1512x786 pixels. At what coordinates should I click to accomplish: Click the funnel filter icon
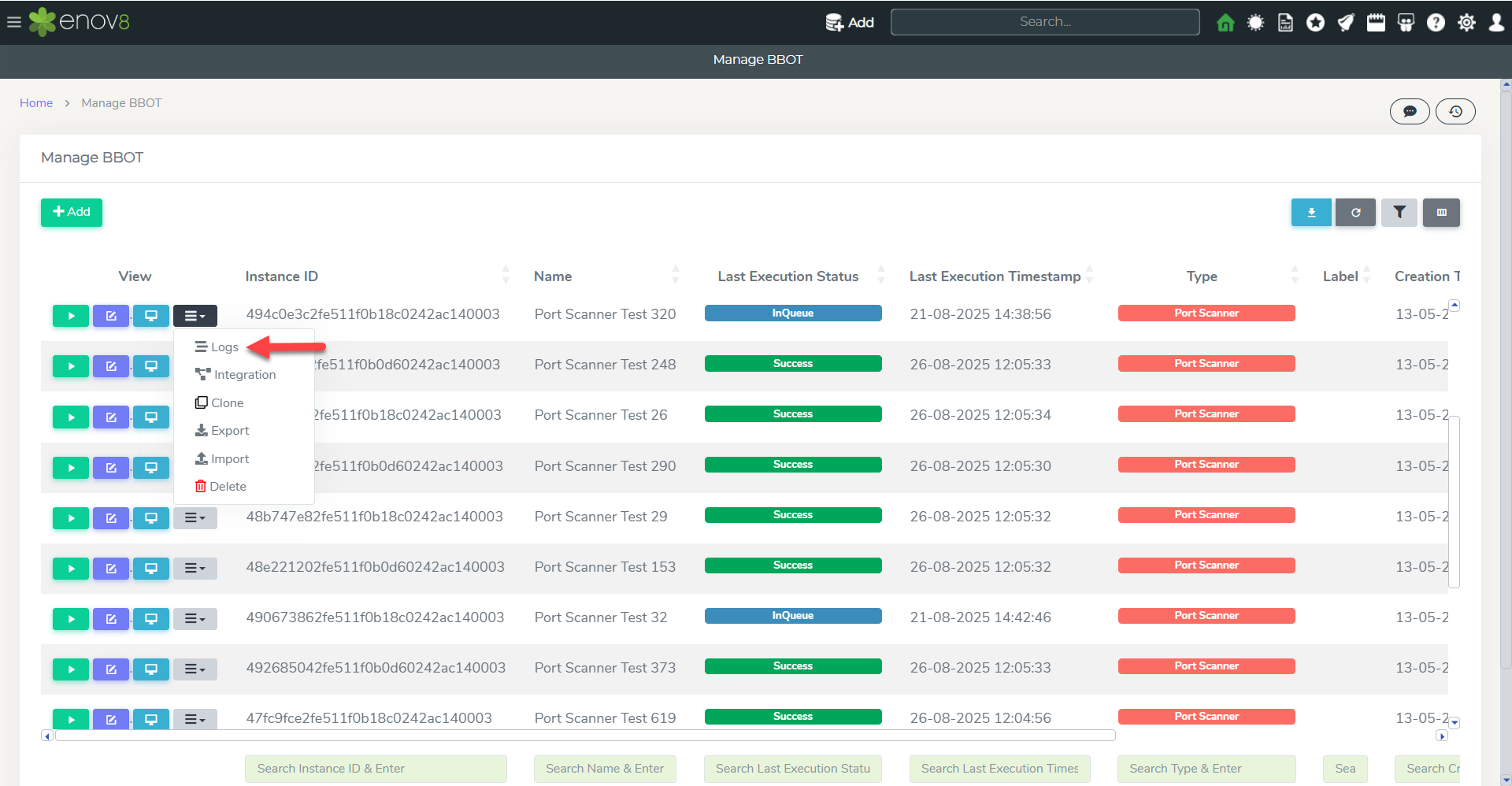1399,213
